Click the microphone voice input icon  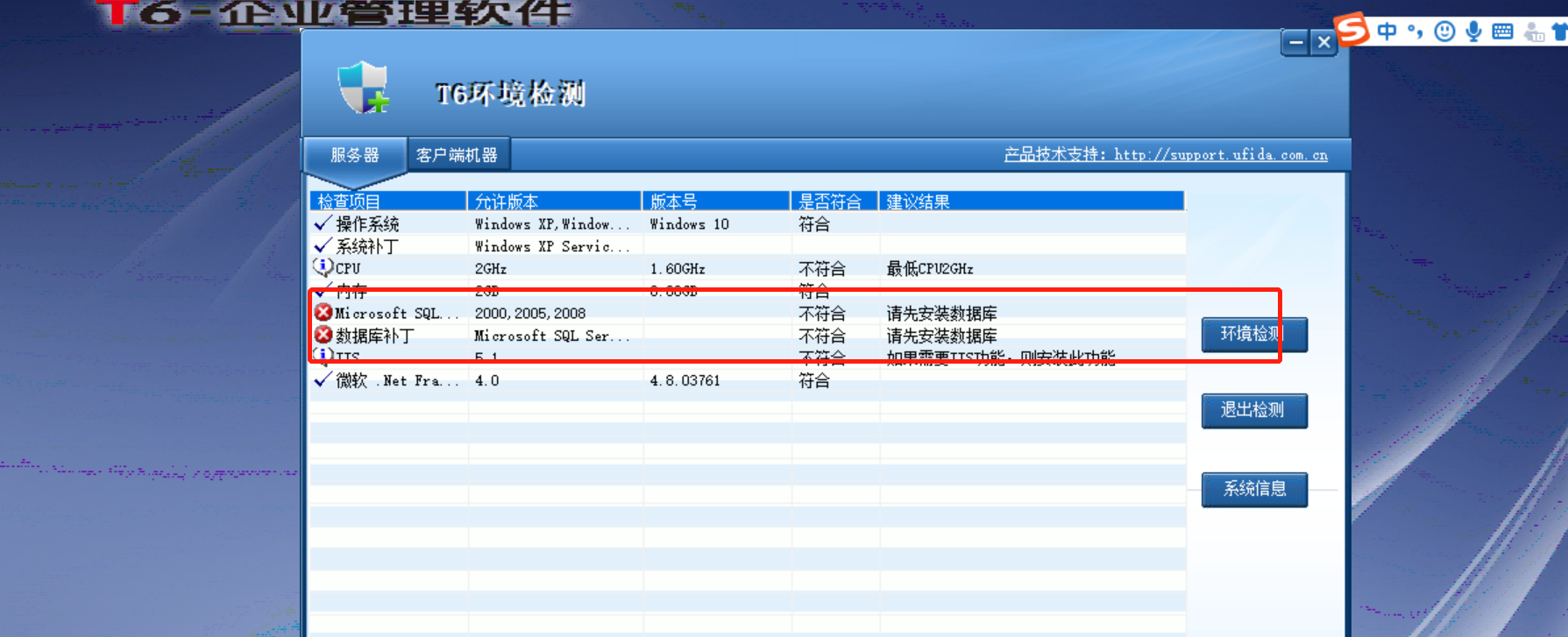coord(1474,32)
